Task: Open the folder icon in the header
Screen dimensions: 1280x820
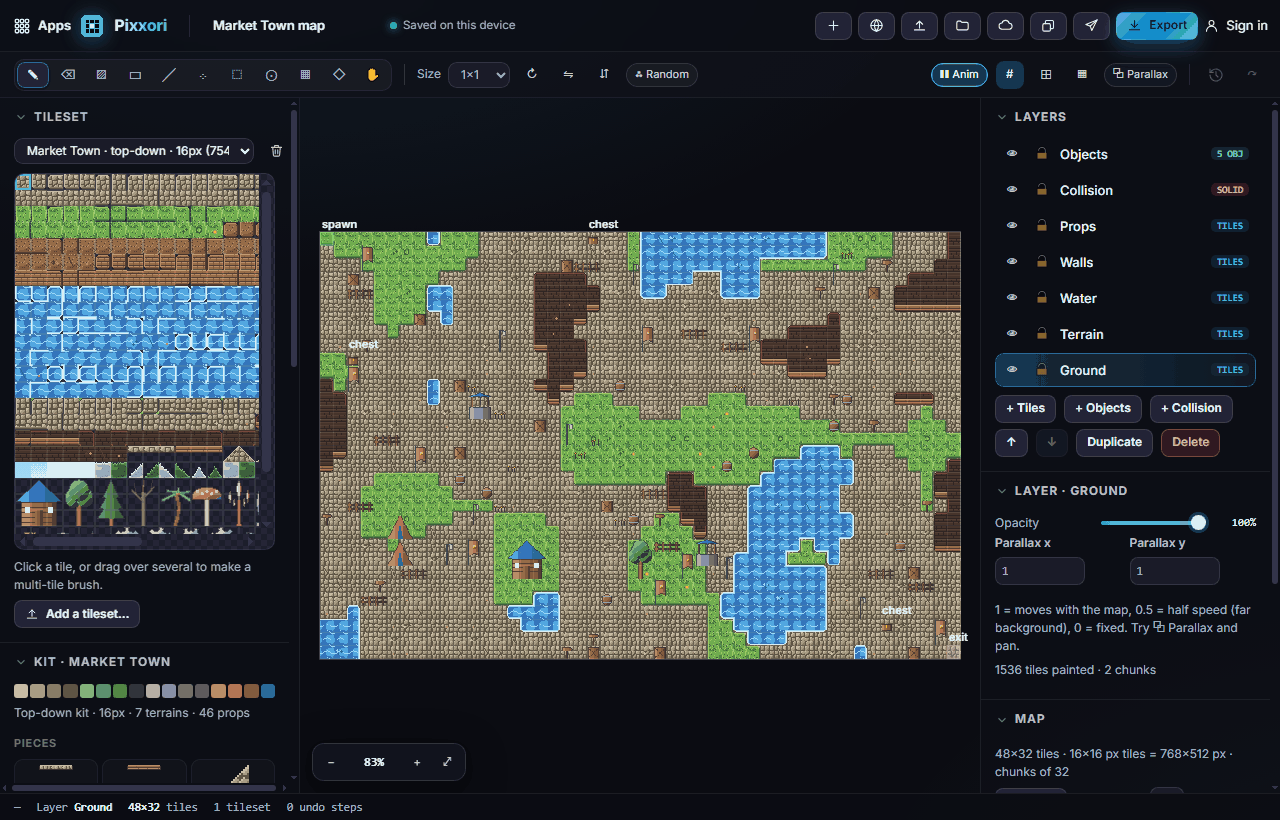Action: (962, 26)
